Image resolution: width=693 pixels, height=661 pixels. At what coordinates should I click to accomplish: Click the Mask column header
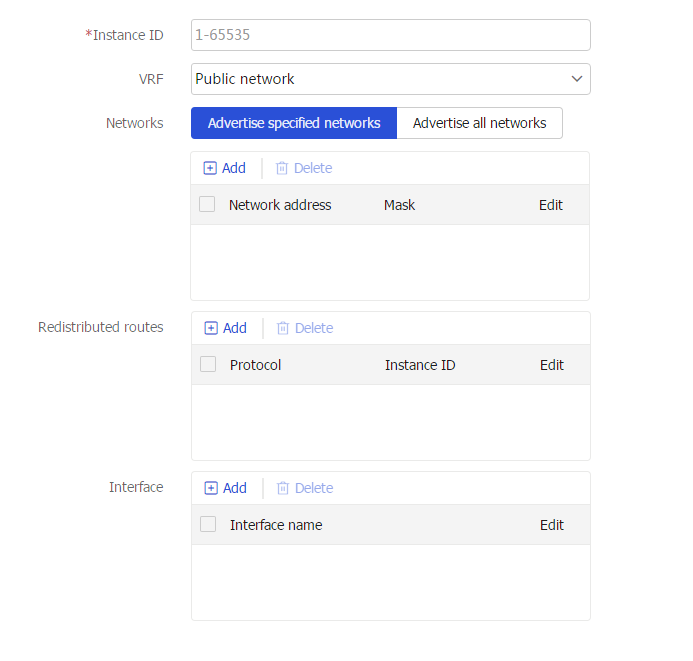tap(399, 205)
